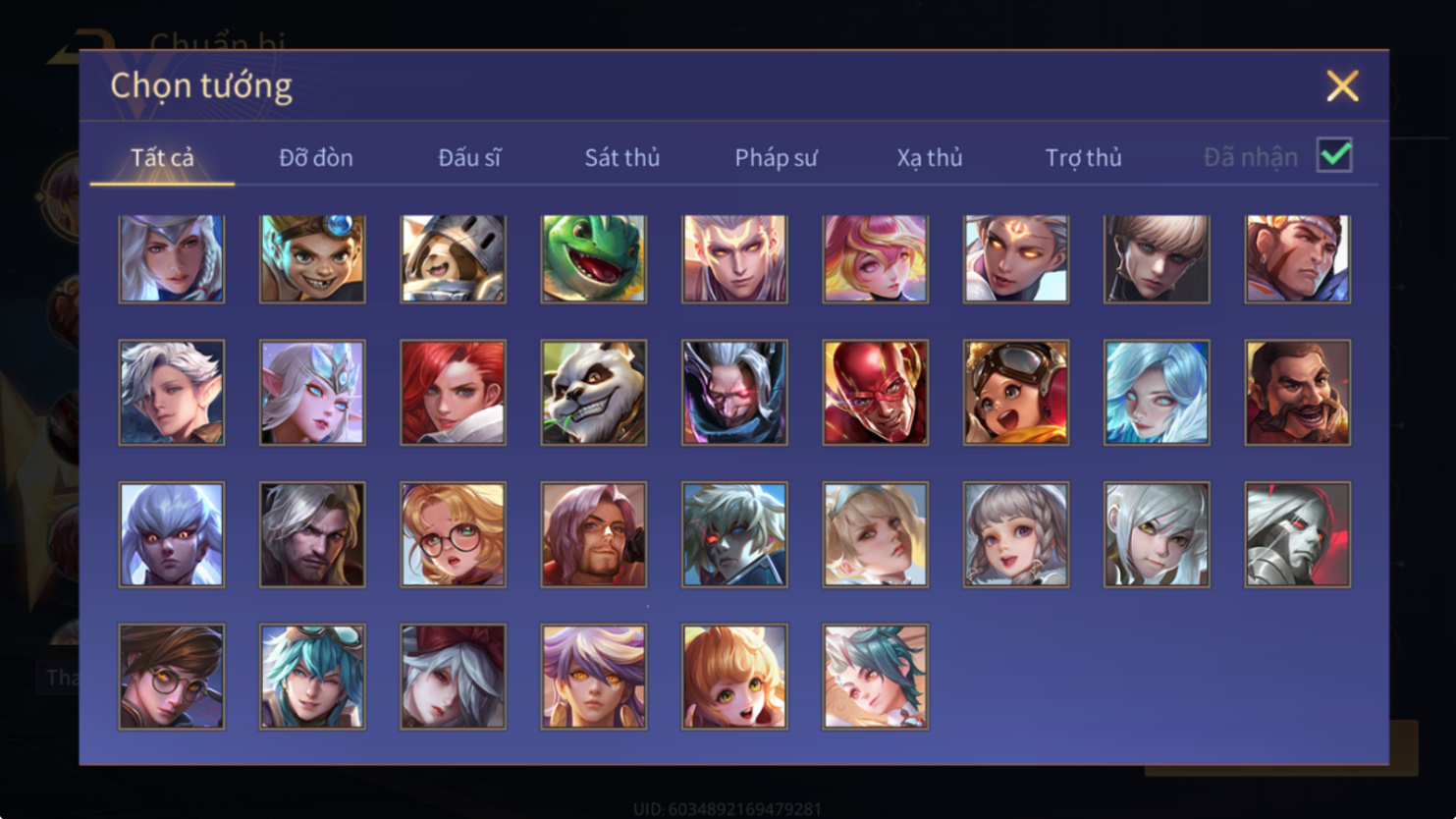Open the Sát thủ tab
The height and width of the screenshot is (819, 1456).
(x=622, y=157)
